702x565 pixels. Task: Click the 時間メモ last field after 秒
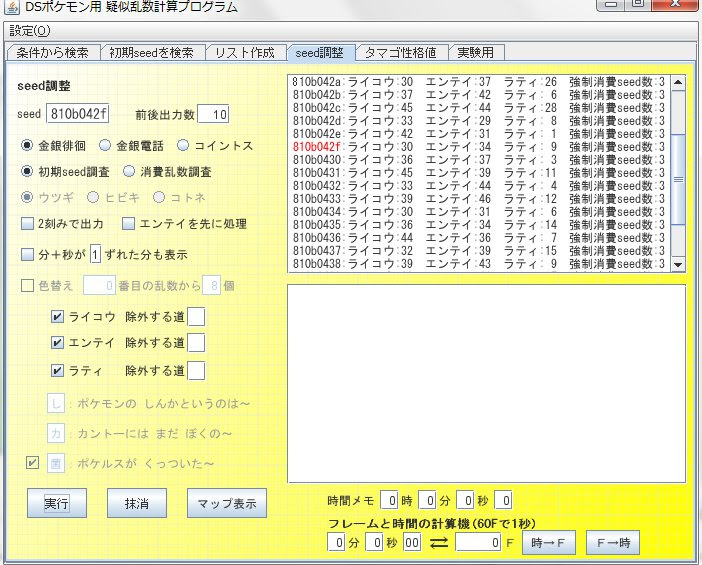(503, 500)
